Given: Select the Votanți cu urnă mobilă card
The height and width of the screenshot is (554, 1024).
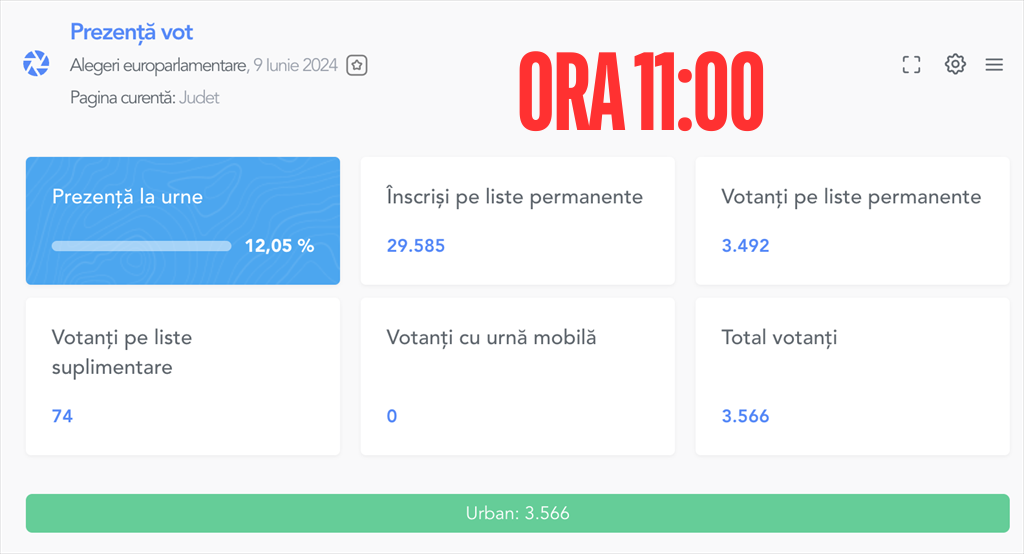Looking at the screenshot, I should [x=517, y=376].
